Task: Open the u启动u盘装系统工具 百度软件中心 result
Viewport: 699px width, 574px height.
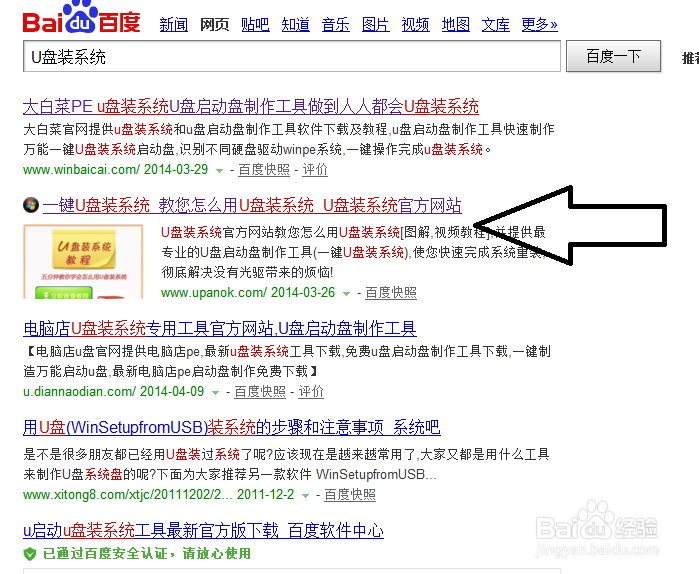Action: pos(203,530)
